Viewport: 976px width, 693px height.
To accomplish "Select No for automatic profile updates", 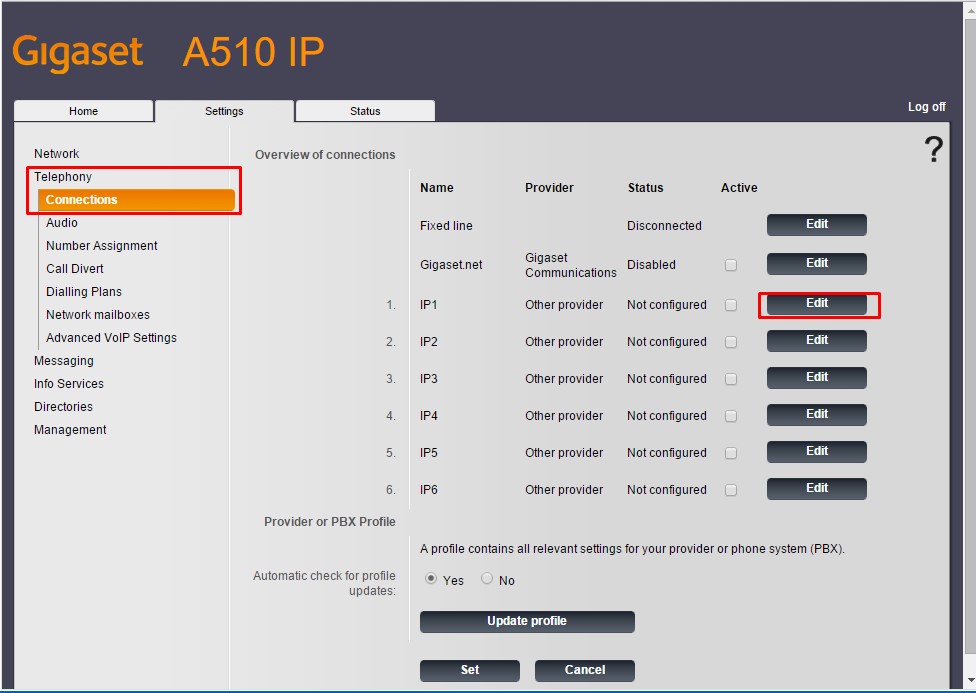I will point(487,579).
